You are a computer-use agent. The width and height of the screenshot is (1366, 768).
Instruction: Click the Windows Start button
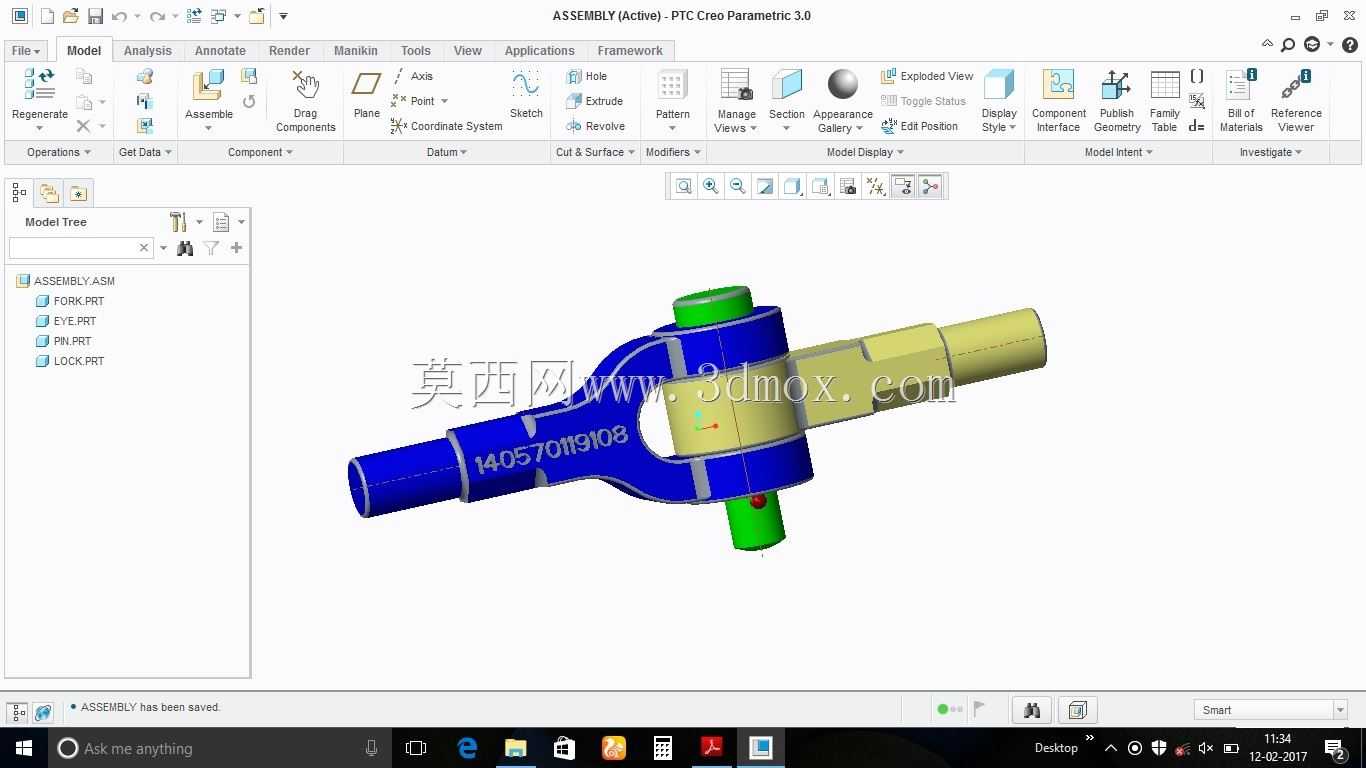(24, 748)
